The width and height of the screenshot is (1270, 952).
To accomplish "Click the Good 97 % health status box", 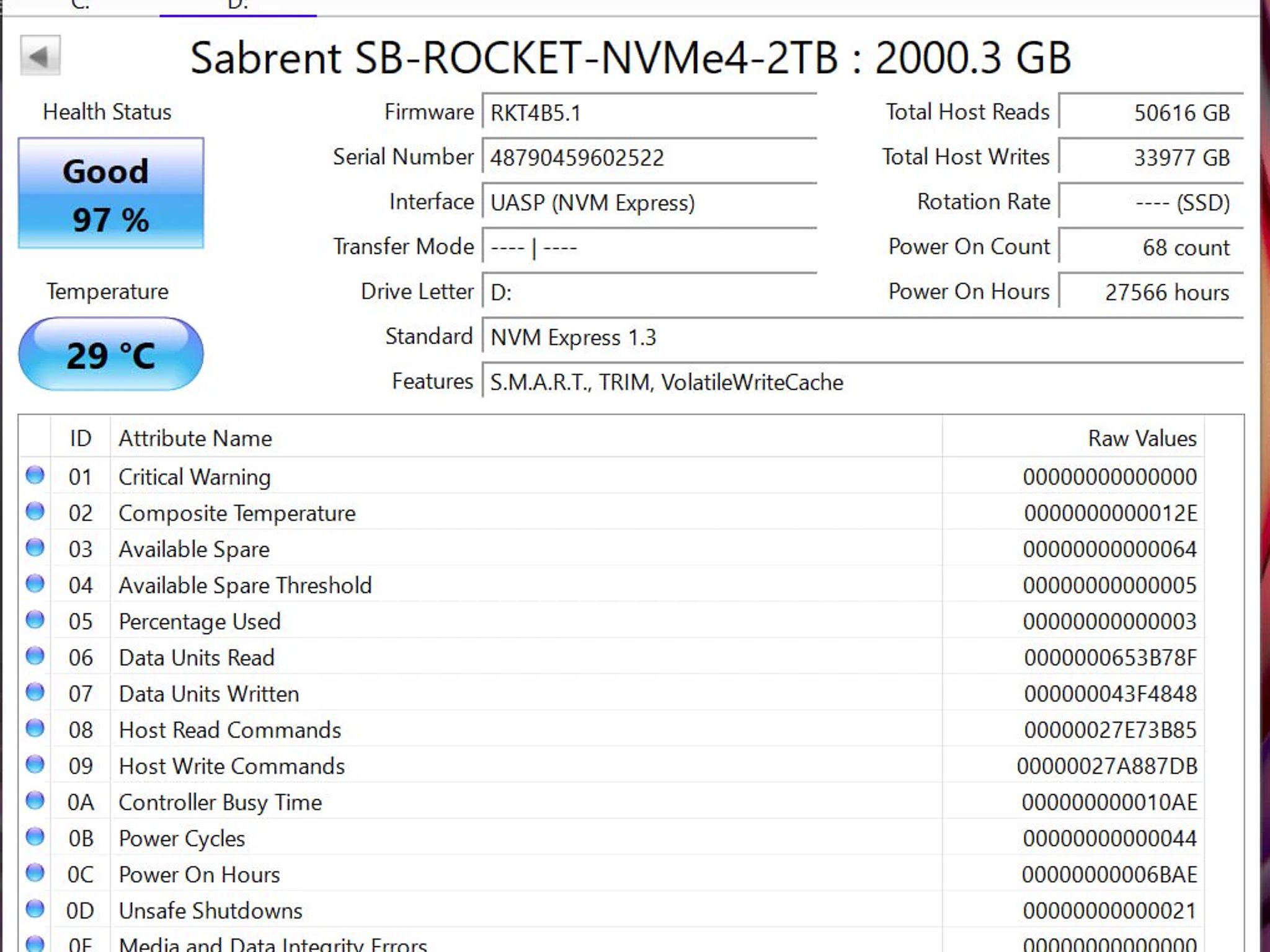I will coord(111,193).
